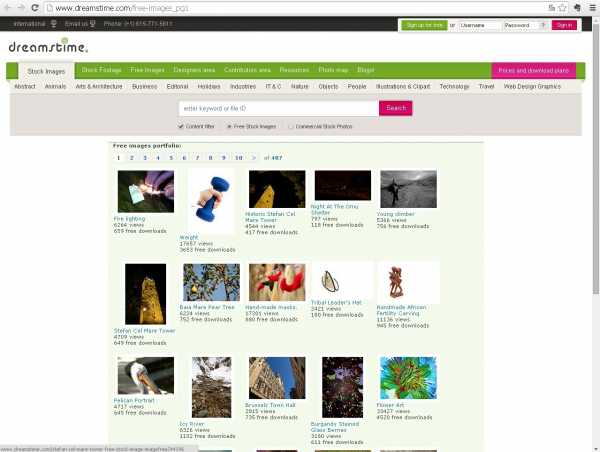Screen dimensions: 600x452
Task: Click the pink Search button
Action: pos(396,108)
